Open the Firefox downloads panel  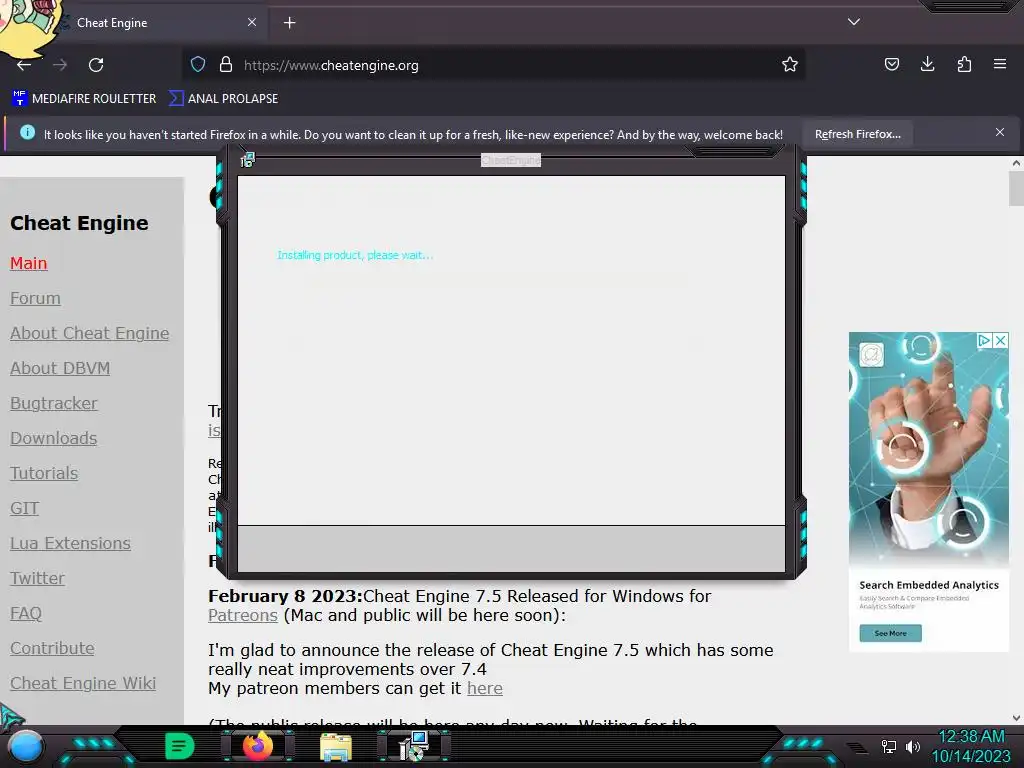click(x=927, y=64)
